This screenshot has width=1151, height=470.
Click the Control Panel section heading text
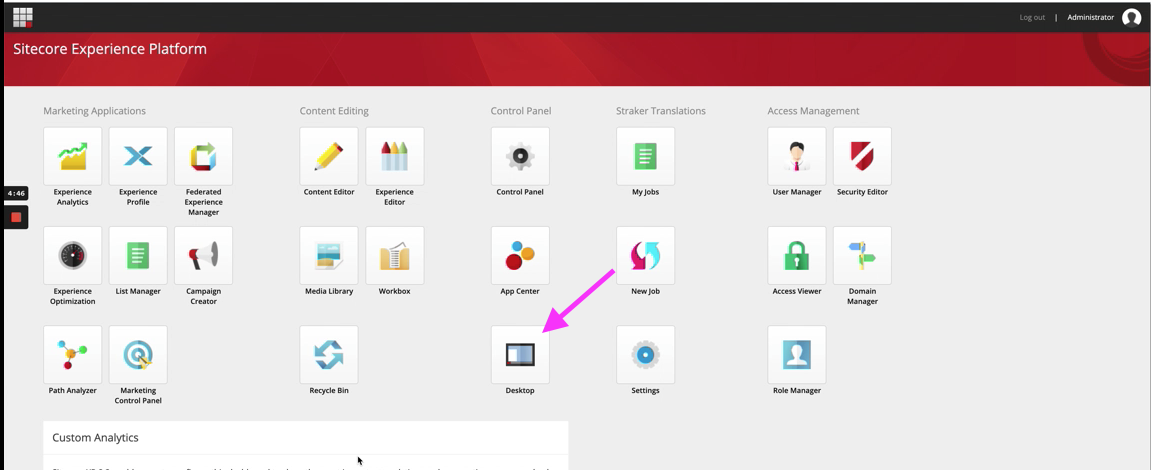point(520,111)
